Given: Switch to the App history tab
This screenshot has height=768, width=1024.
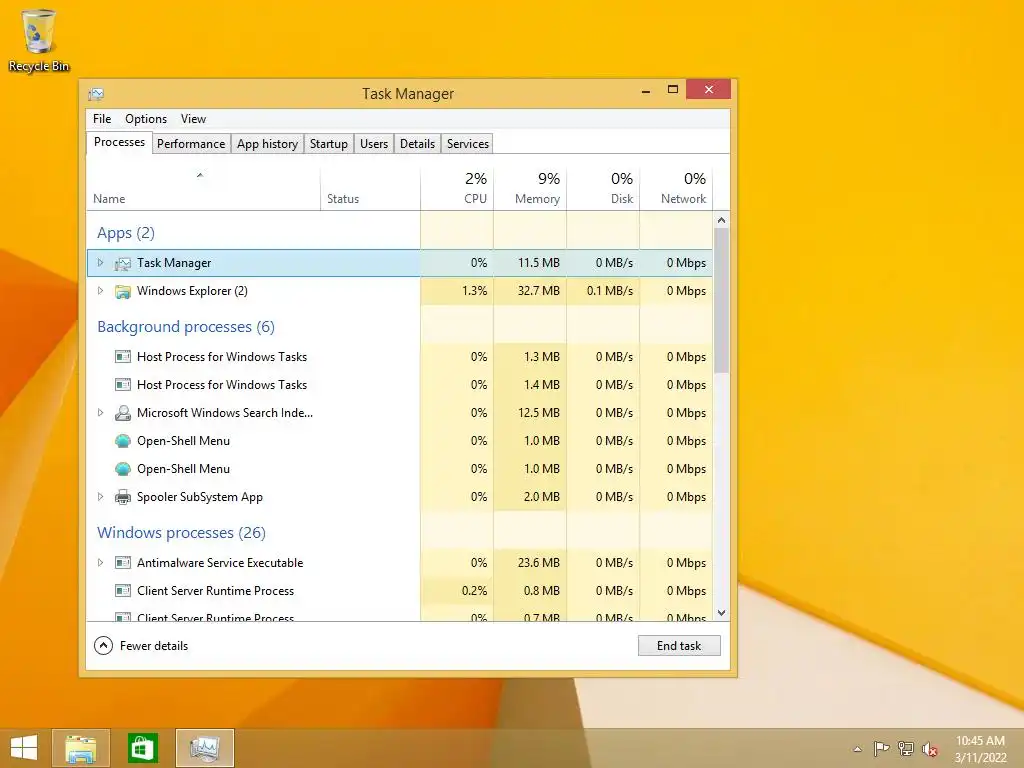Looking at the screenshot, I should [x=267, y=144].
